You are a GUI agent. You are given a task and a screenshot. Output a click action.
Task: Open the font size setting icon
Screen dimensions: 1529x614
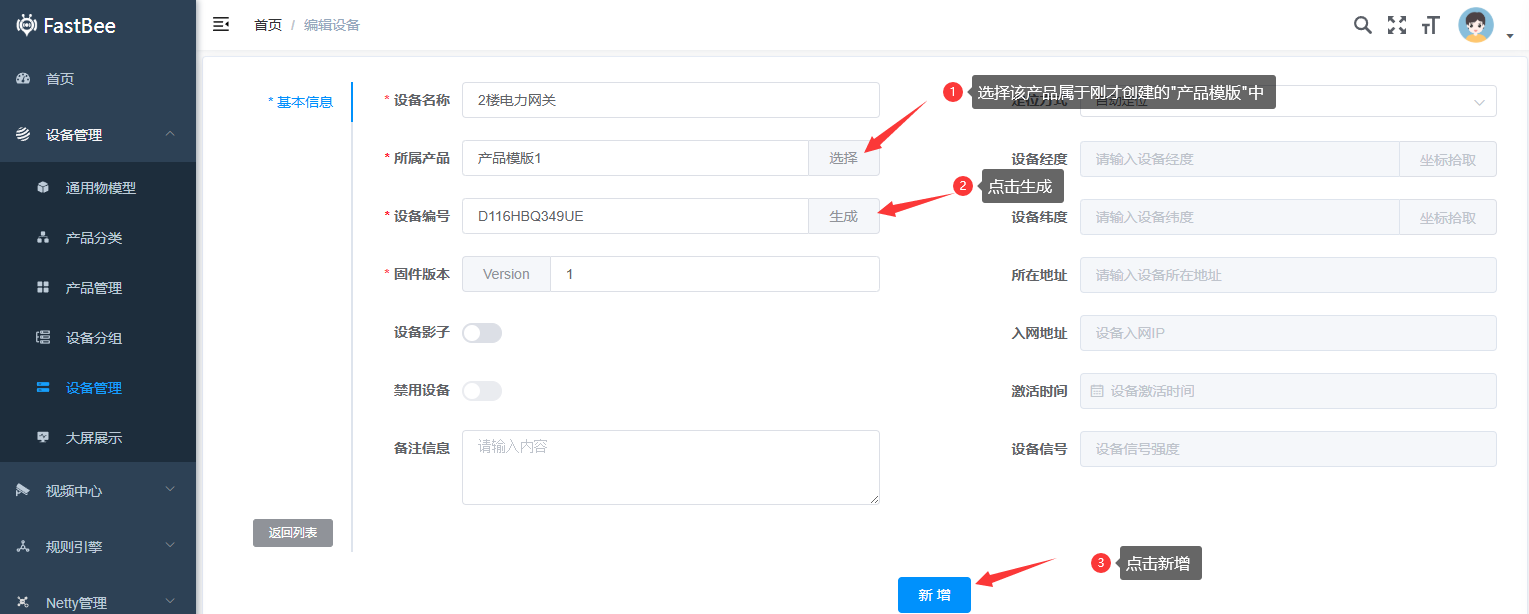pyautogui.click(x=1431, y=25)
